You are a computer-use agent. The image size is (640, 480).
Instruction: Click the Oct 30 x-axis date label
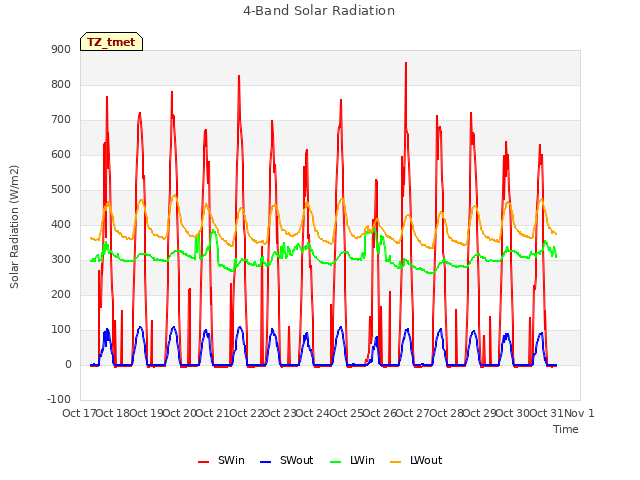coord(513,413)
